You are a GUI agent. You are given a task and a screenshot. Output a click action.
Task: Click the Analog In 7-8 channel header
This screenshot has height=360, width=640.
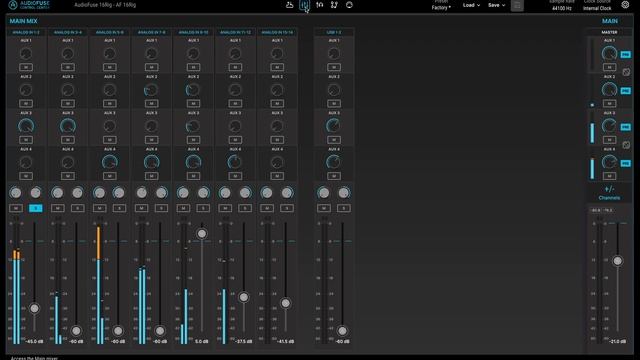tap(151, 32)
